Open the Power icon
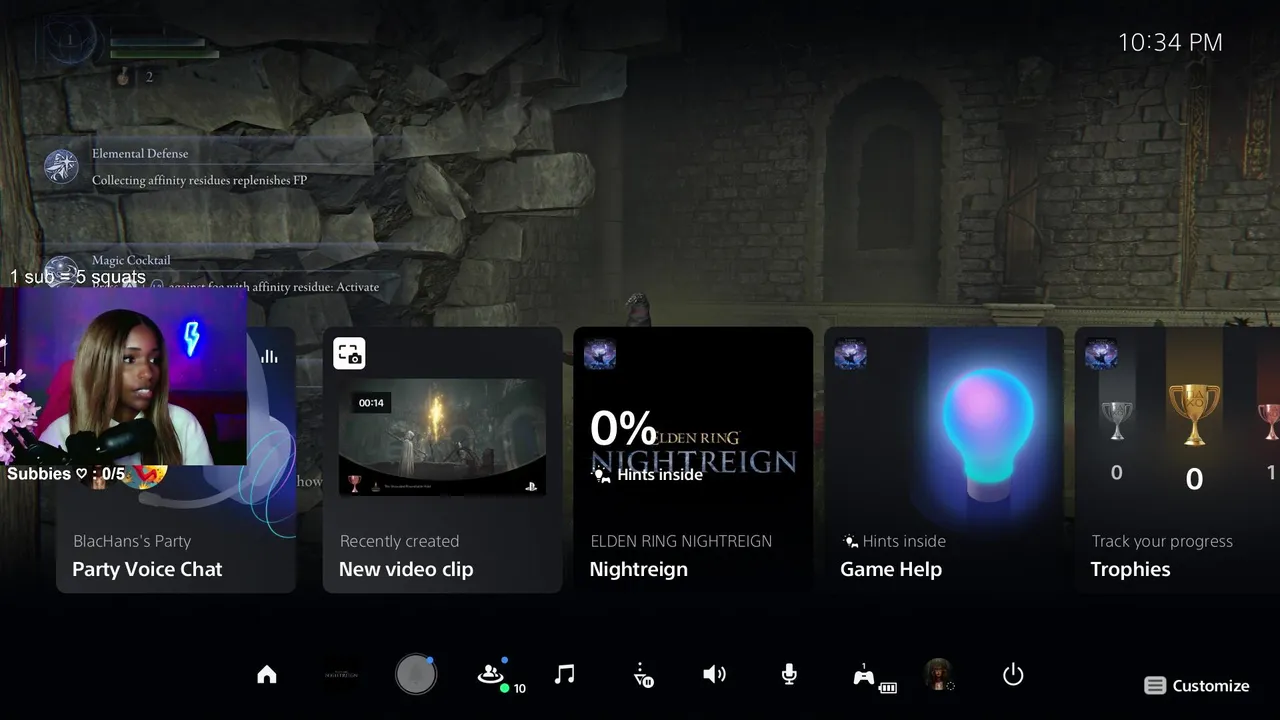The image size is (1280, 720). [1013, 675]
